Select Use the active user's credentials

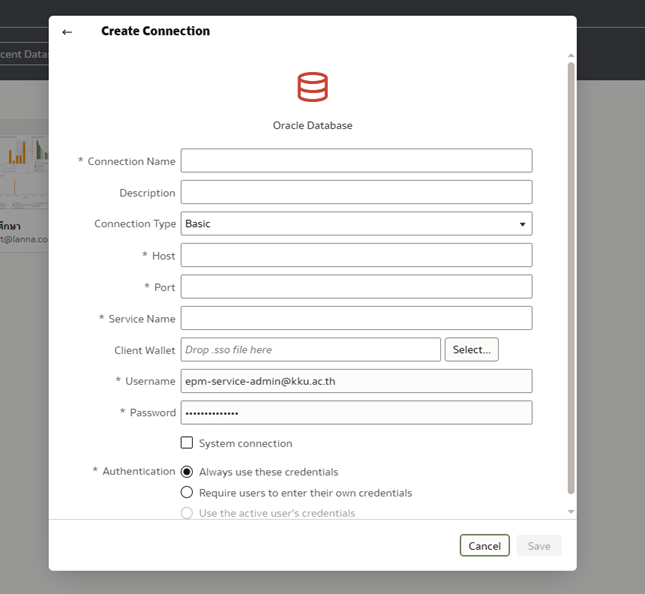tap(187, 513)
